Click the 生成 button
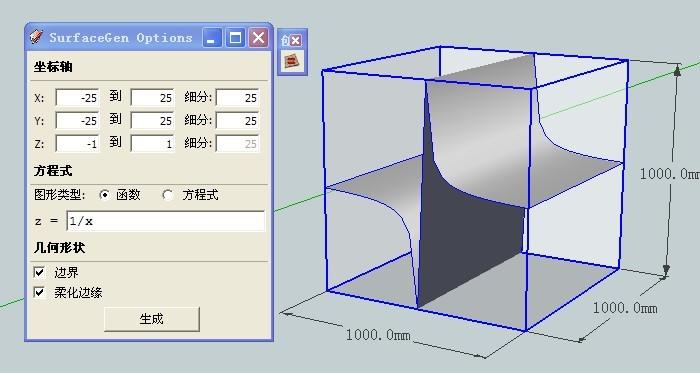Image resolution: width=700 pixels, height=373 pixels. point(152,319)
